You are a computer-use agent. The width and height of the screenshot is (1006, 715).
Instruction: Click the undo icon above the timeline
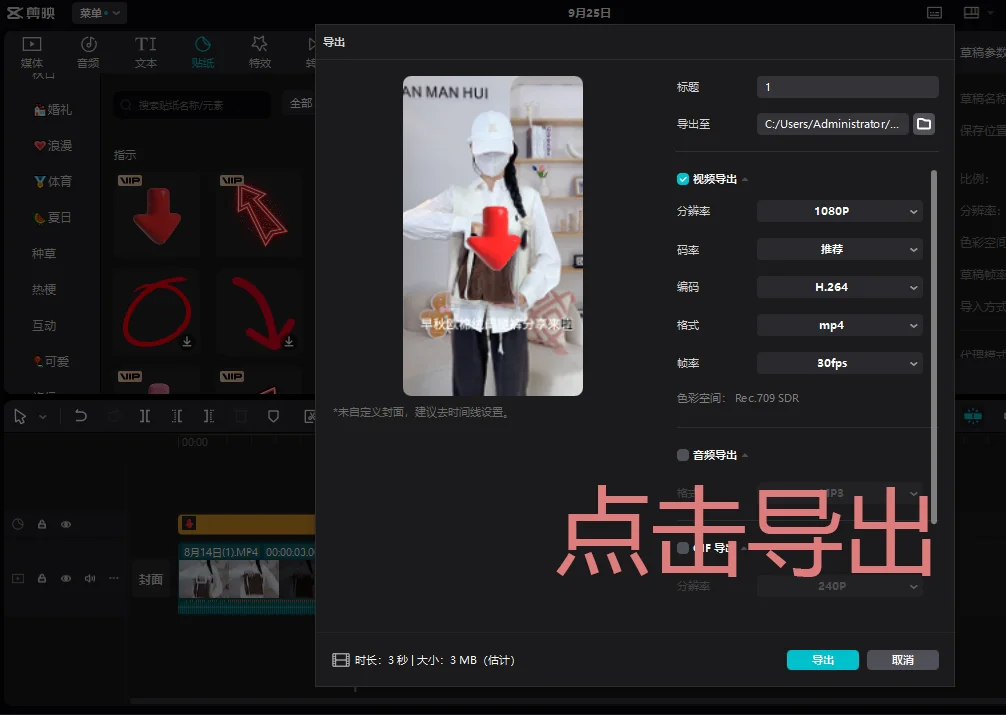tap(81, 416)
